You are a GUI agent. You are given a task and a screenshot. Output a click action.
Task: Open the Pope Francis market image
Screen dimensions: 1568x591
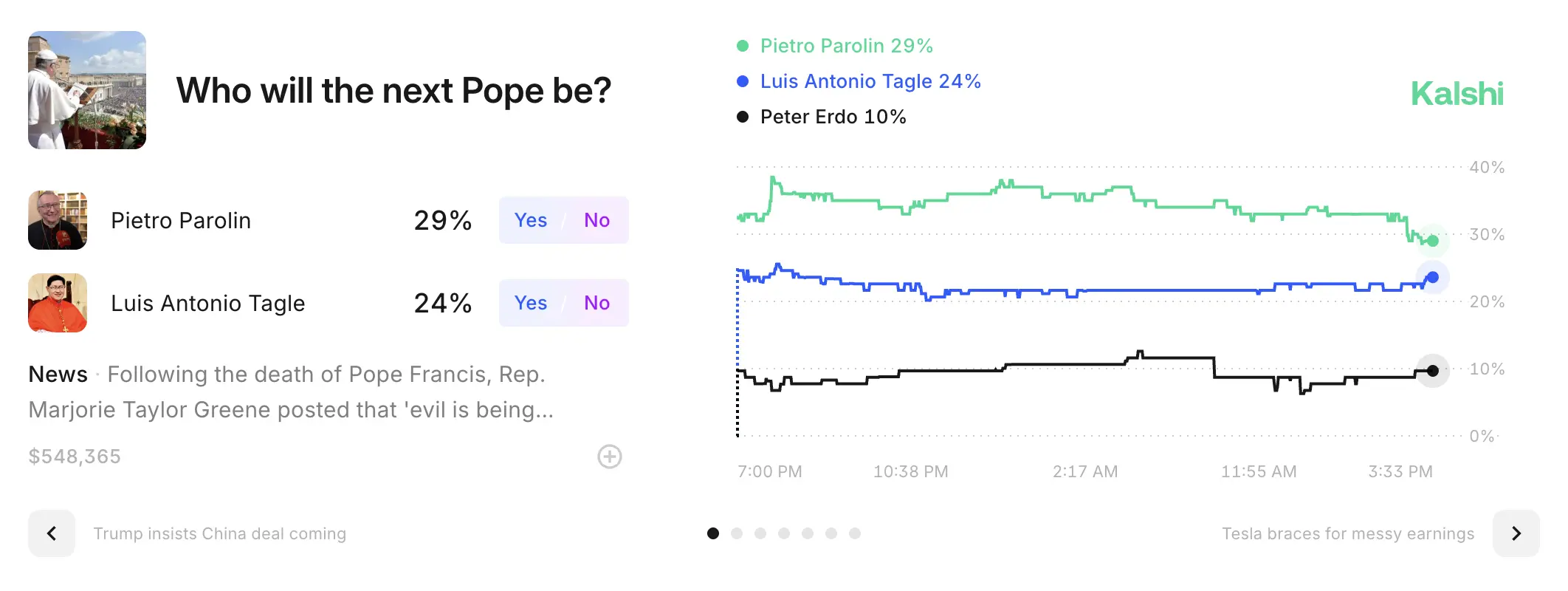point(87,90)
